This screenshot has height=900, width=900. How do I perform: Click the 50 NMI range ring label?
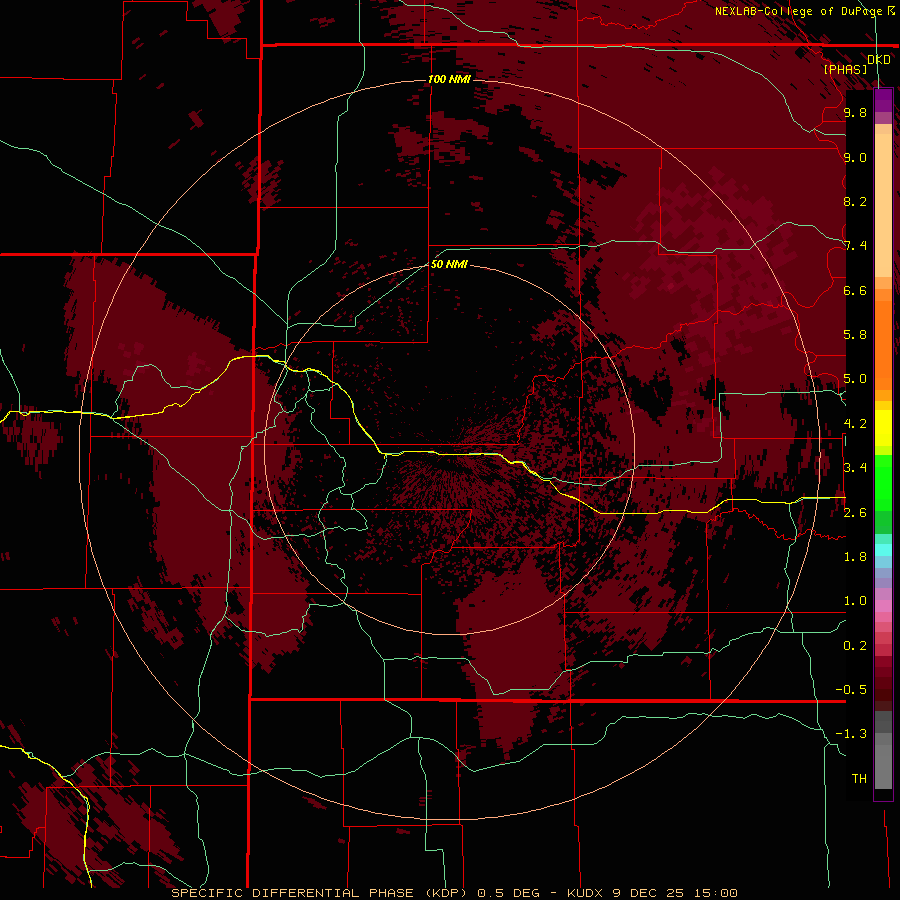449,264
